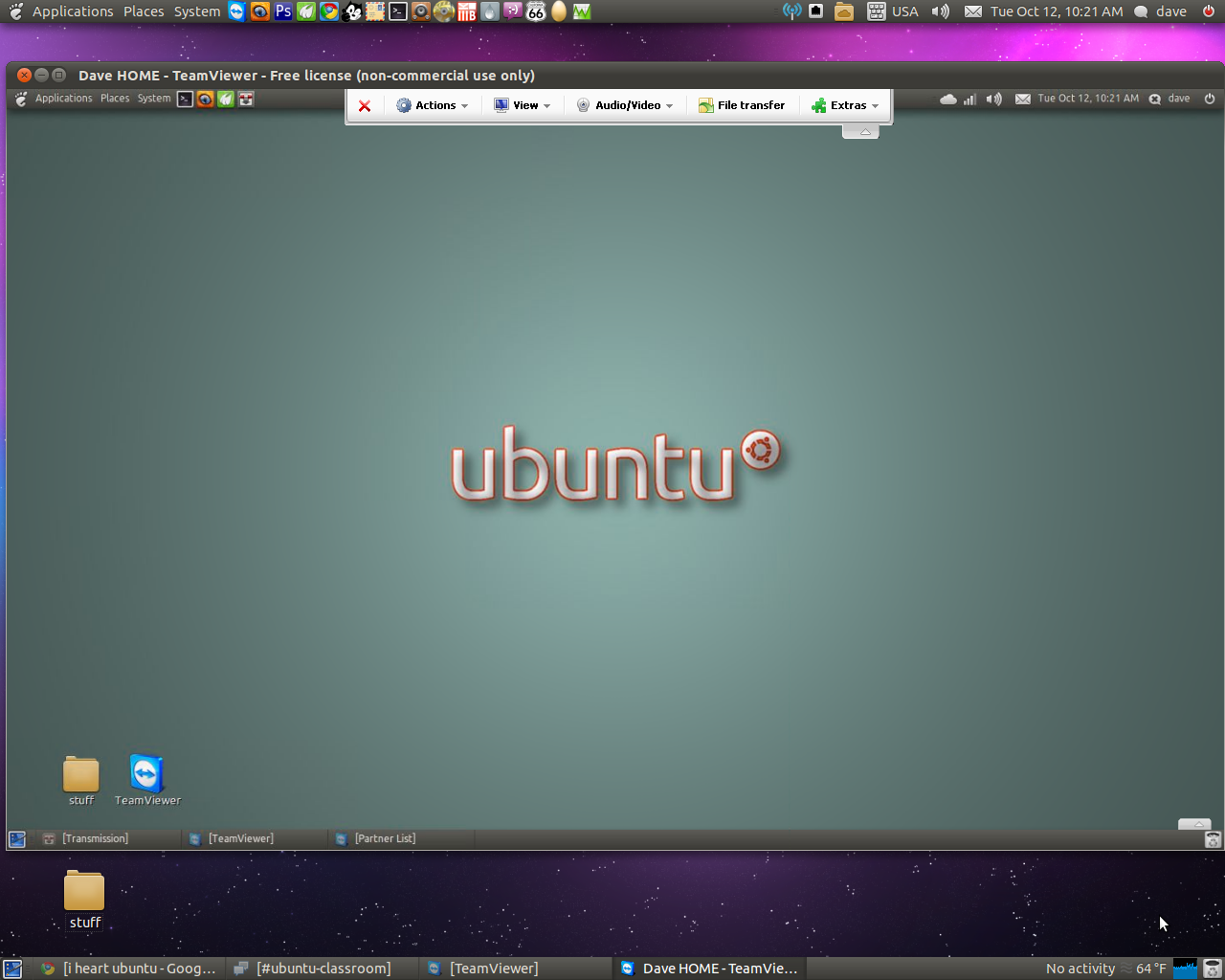
Task: Open the remote dave user menu
Action: 1169,99
